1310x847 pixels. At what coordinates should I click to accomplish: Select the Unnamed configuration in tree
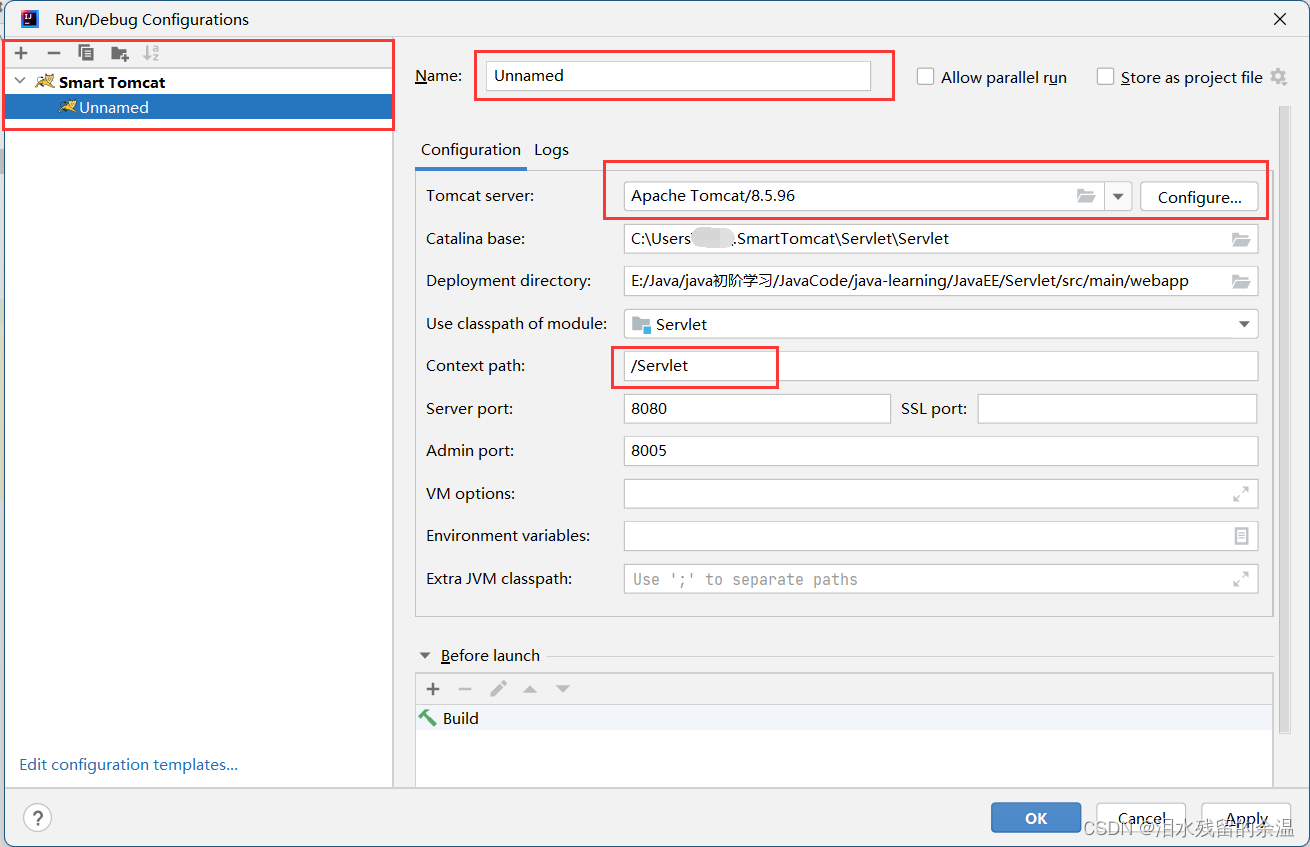199,107
